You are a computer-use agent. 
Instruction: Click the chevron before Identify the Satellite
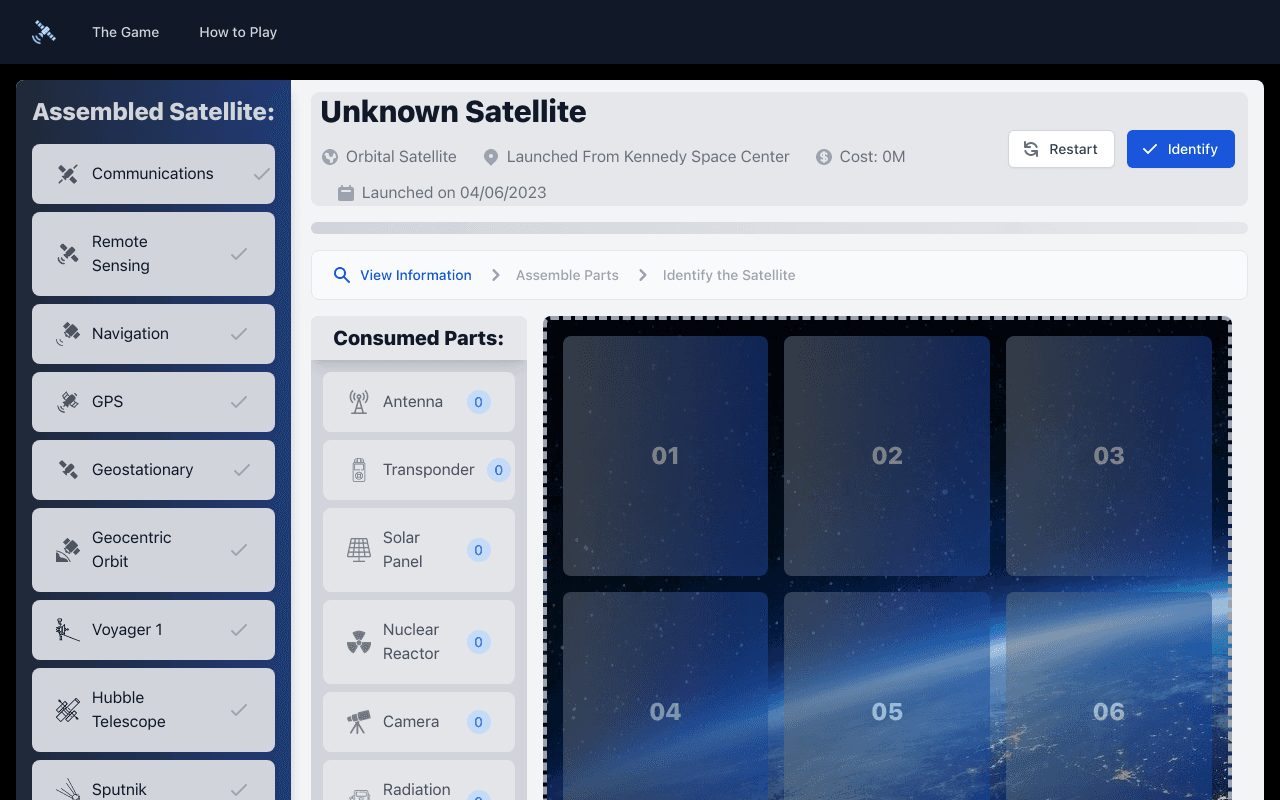pos(642,274)
